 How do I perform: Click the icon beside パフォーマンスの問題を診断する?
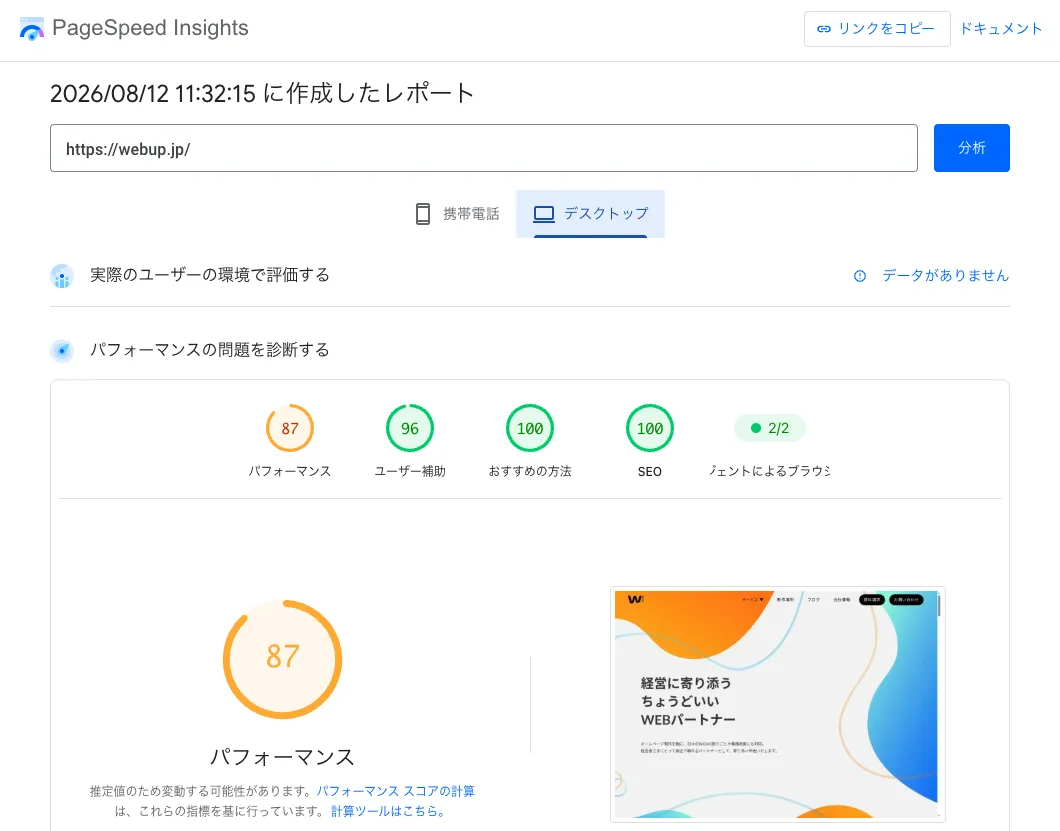pos(62,351)
